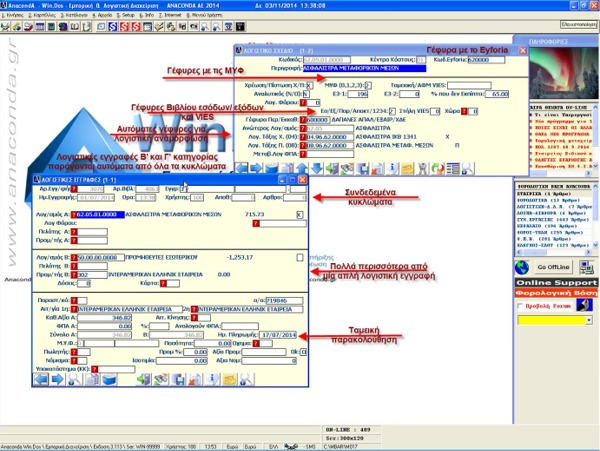Open the yellow dropdown under Προβολή Forum

[x=589, y=320]
